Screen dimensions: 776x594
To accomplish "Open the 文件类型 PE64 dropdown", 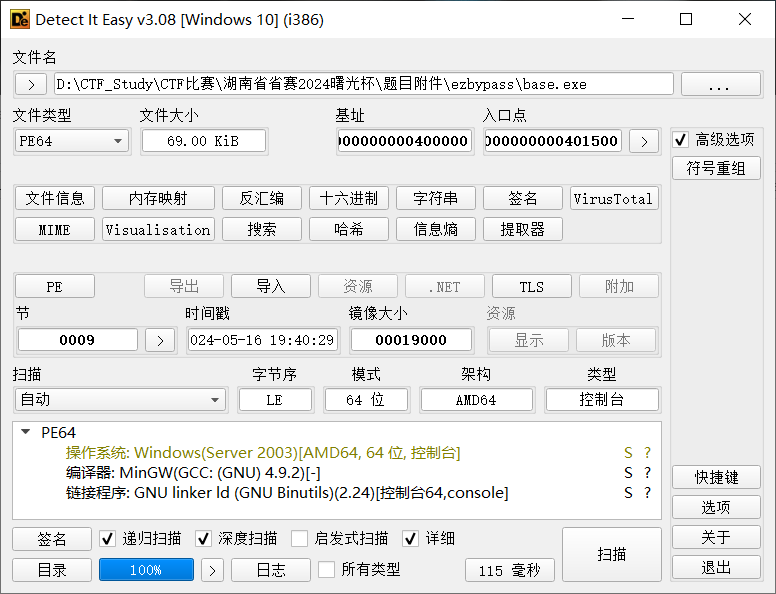I will (x=72, y=142).
